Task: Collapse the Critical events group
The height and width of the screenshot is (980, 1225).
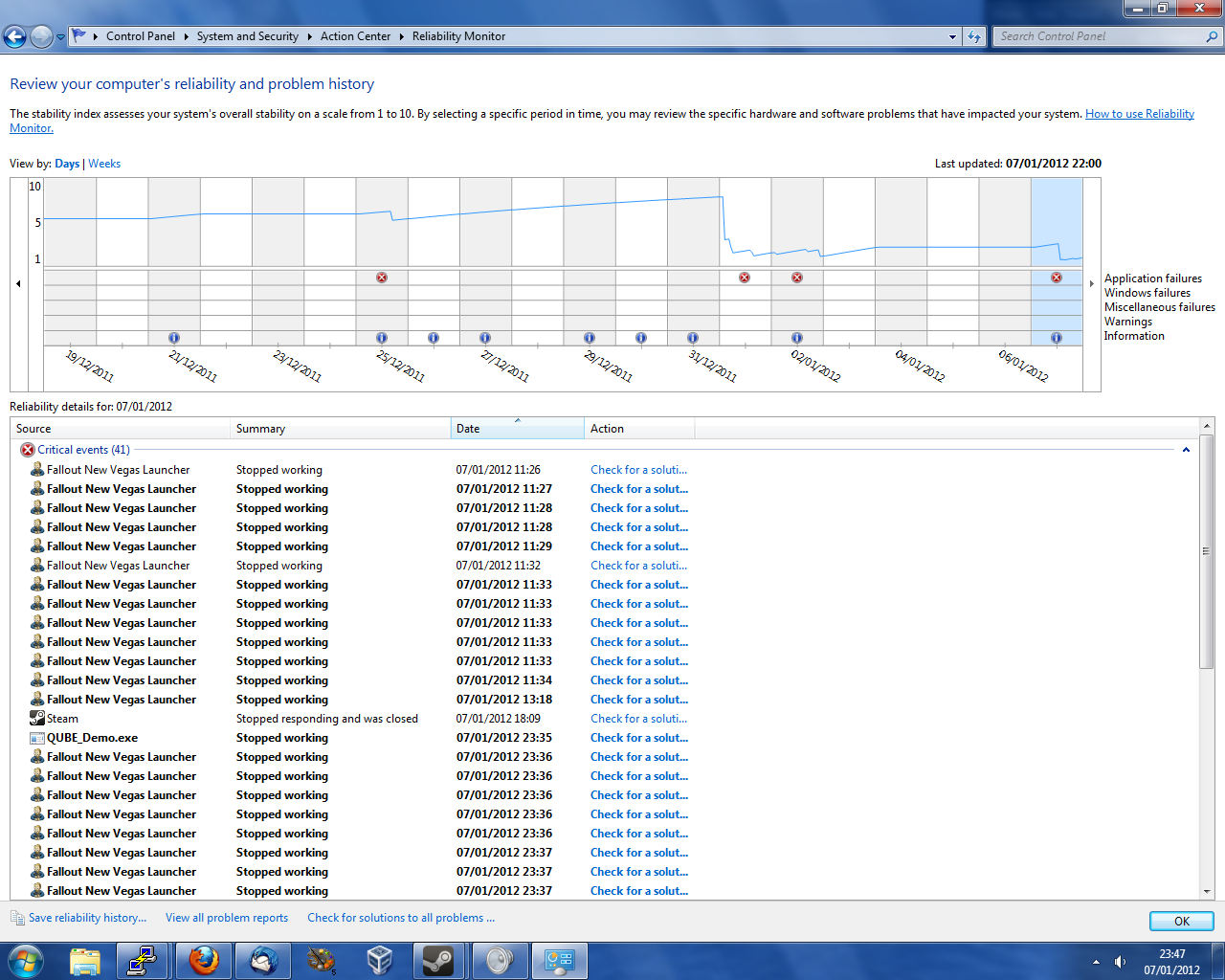Action: [1186, 450]
